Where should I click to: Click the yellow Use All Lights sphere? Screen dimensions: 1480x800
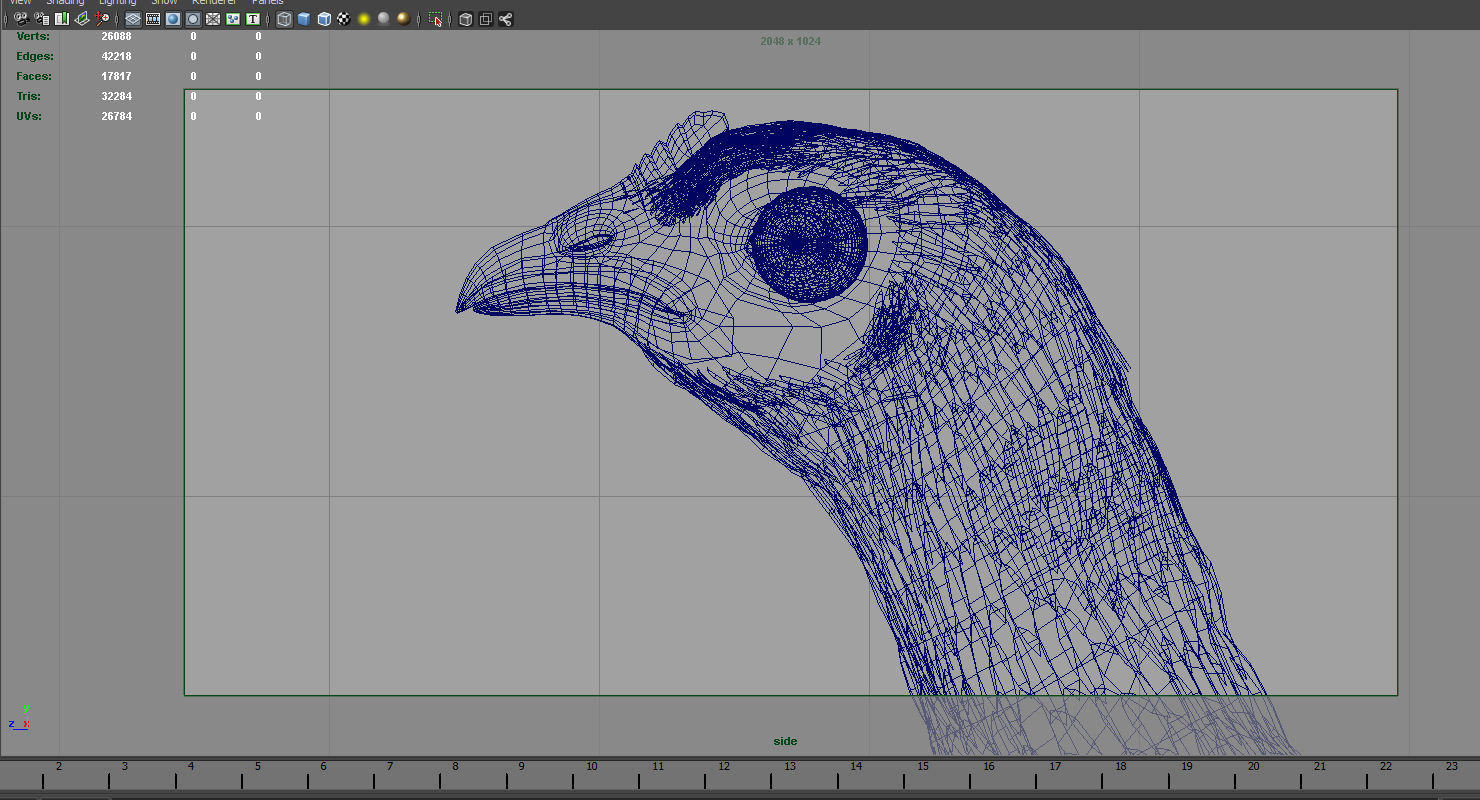pos(364,19)
